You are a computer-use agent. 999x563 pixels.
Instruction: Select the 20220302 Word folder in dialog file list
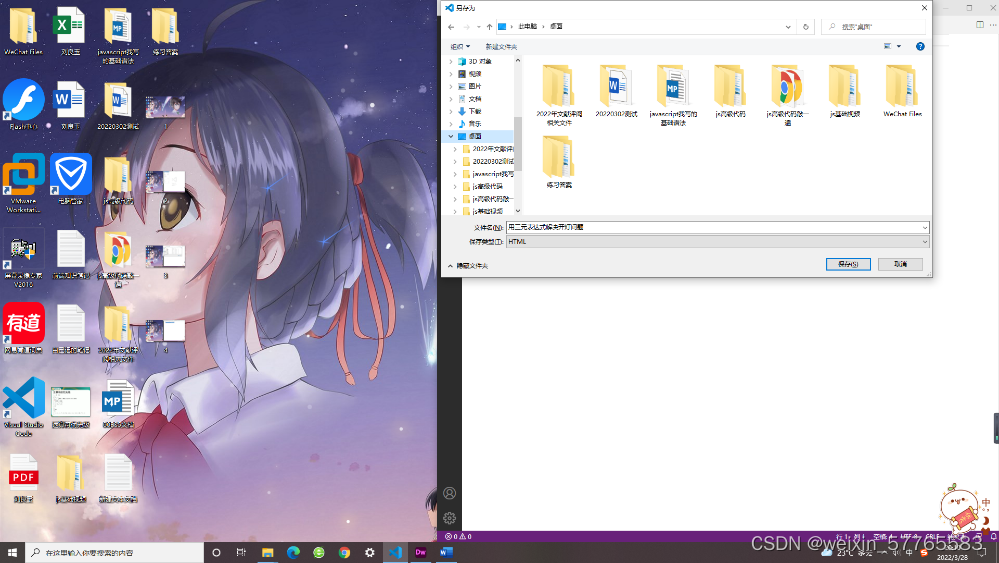click(x=616, y=90)
